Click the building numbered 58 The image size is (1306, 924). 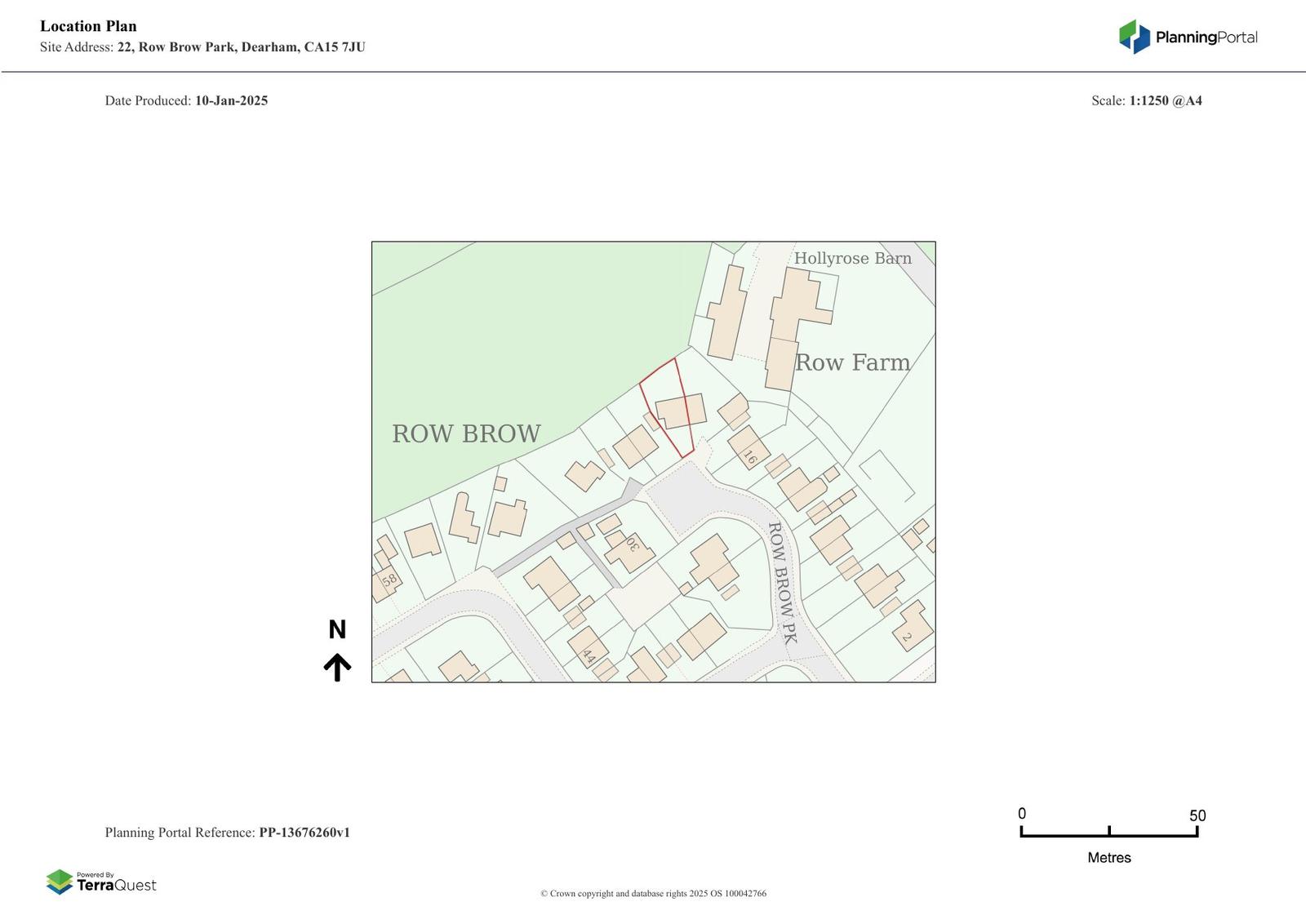tap(387, 582)
